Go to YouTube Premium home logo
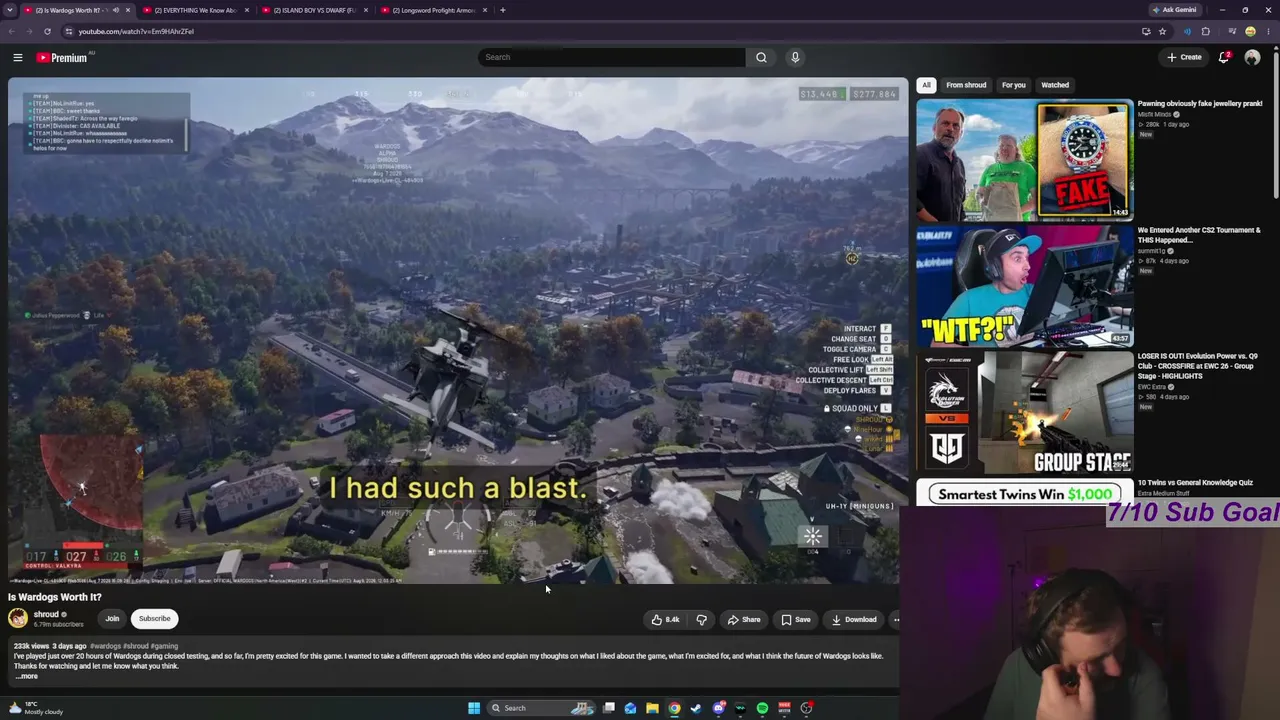 click(x=62, y=57)
